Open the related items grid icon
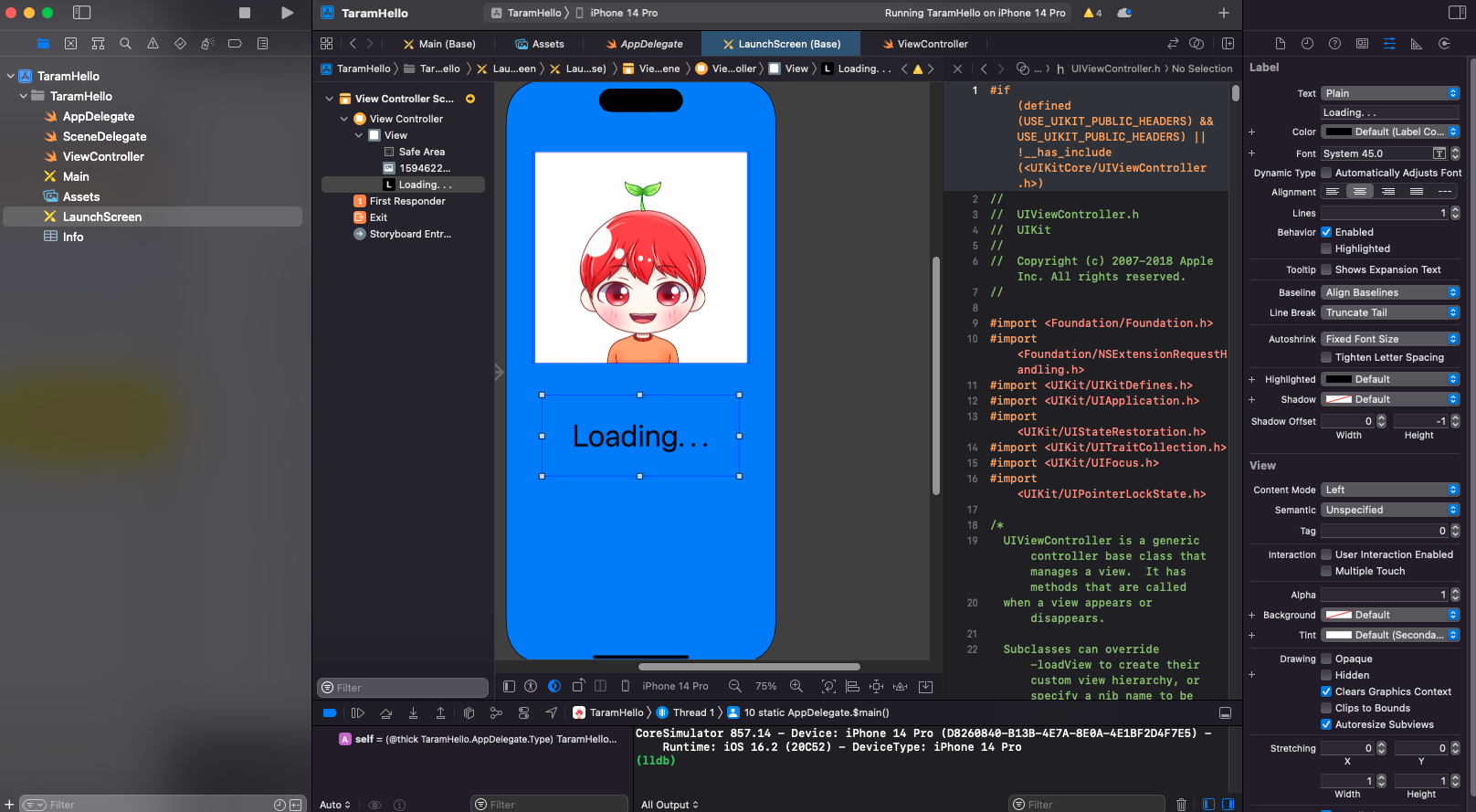This screenshot has height=812, width=1476. coord(326,44)
